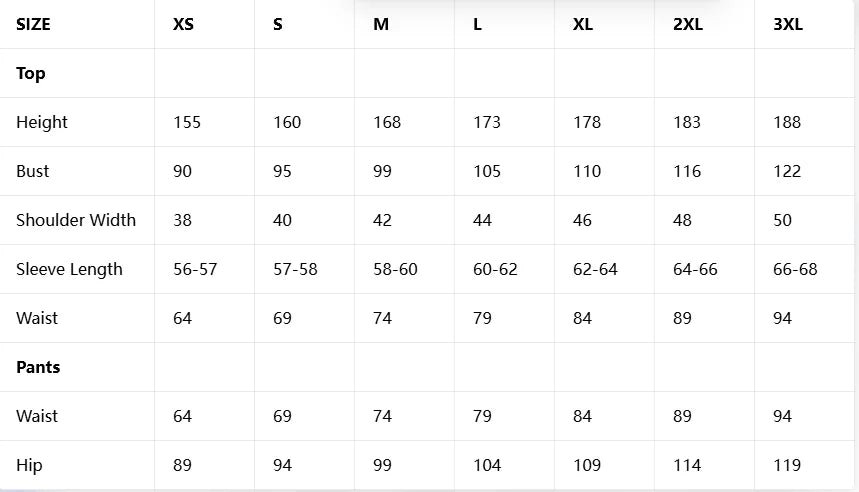
Task: Click the Bust row label
Action: click(32, 171)
